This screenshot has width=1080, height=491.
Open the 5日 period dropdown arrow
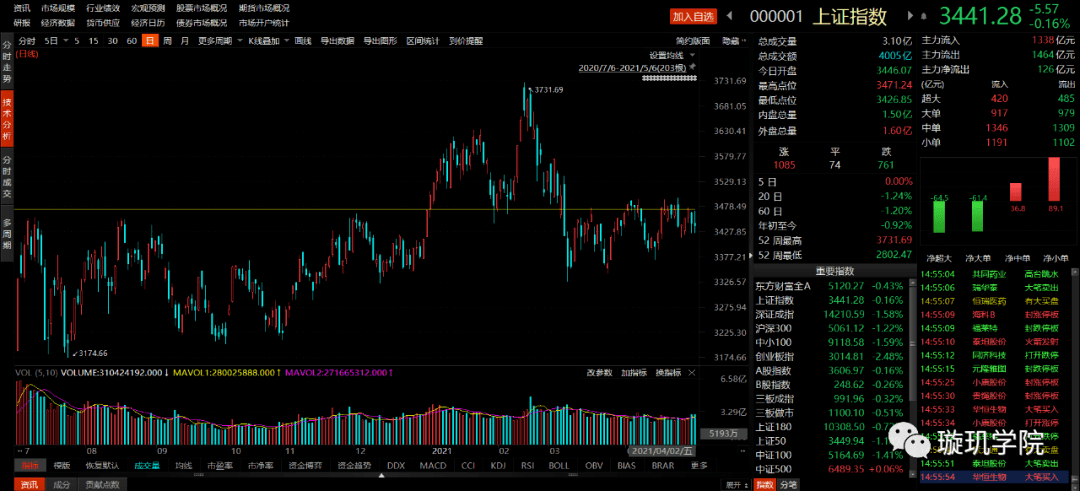tap(65, 41)
